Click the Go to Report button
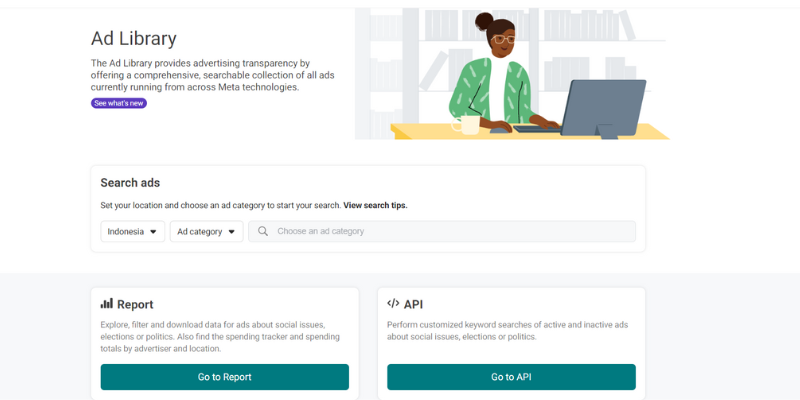 tap(224, 377)
